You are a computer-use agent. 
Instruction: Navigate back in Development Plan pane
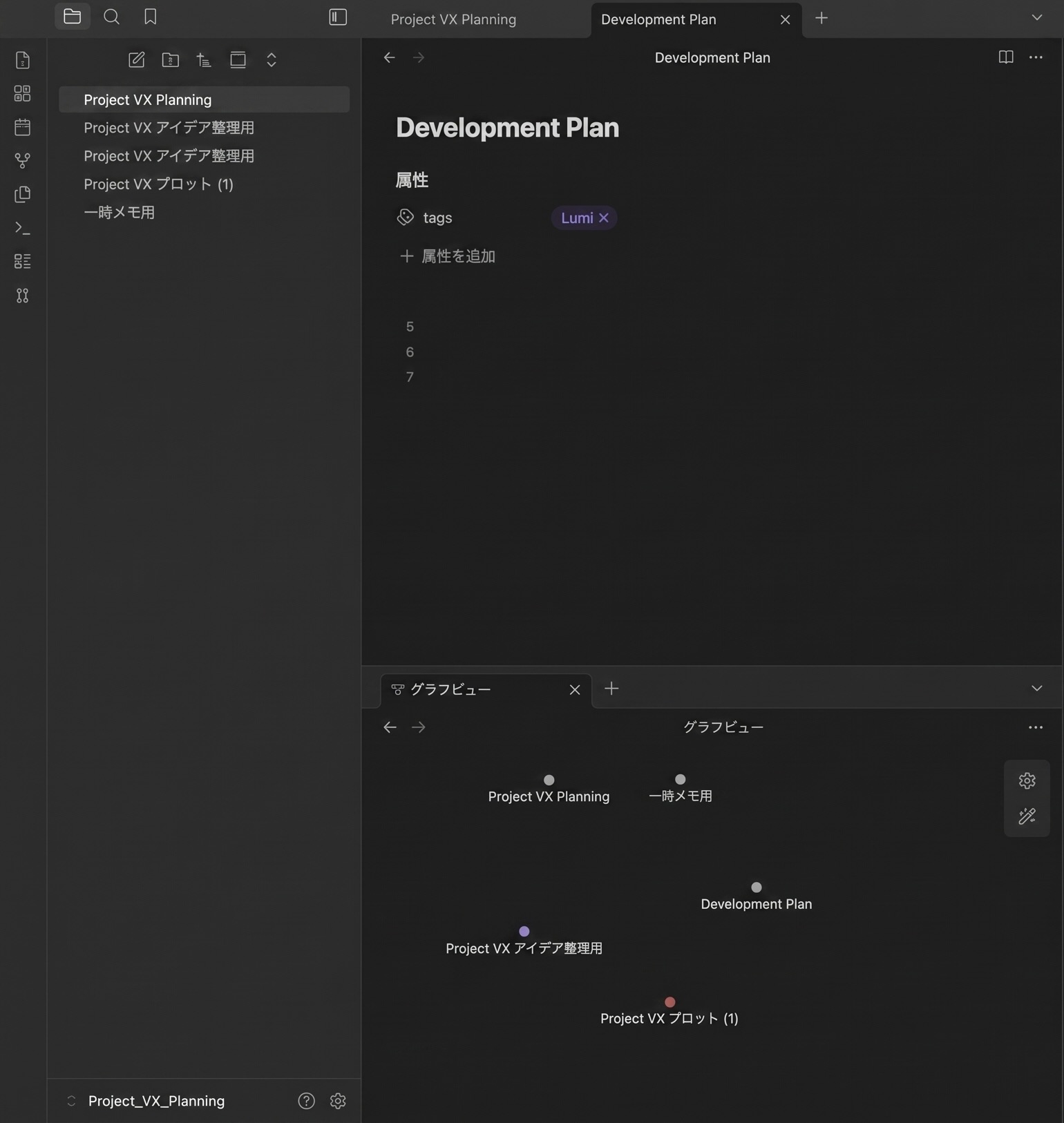(390, 57)
